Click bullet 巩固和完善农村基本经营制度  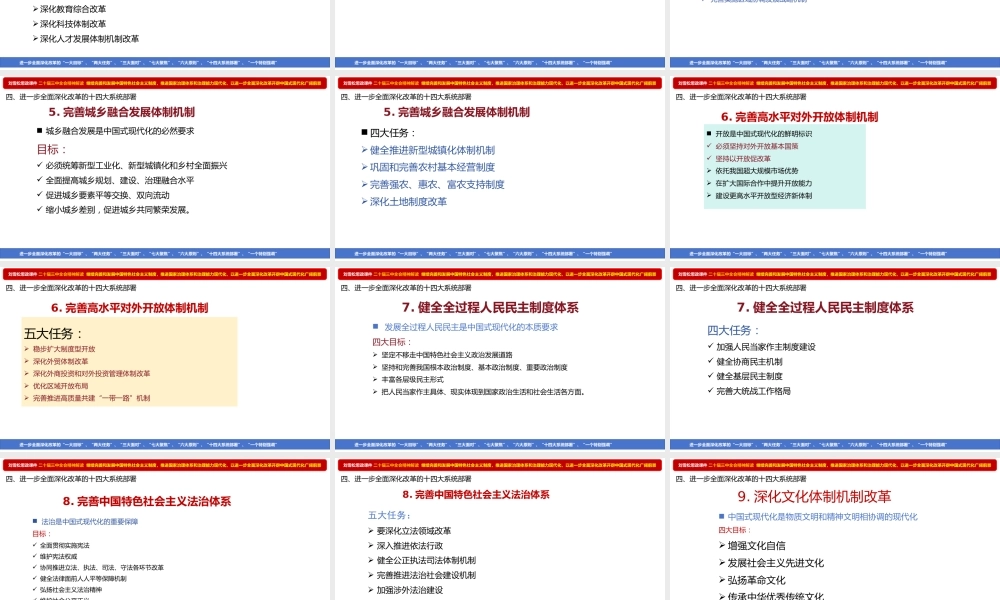[432, 167]
